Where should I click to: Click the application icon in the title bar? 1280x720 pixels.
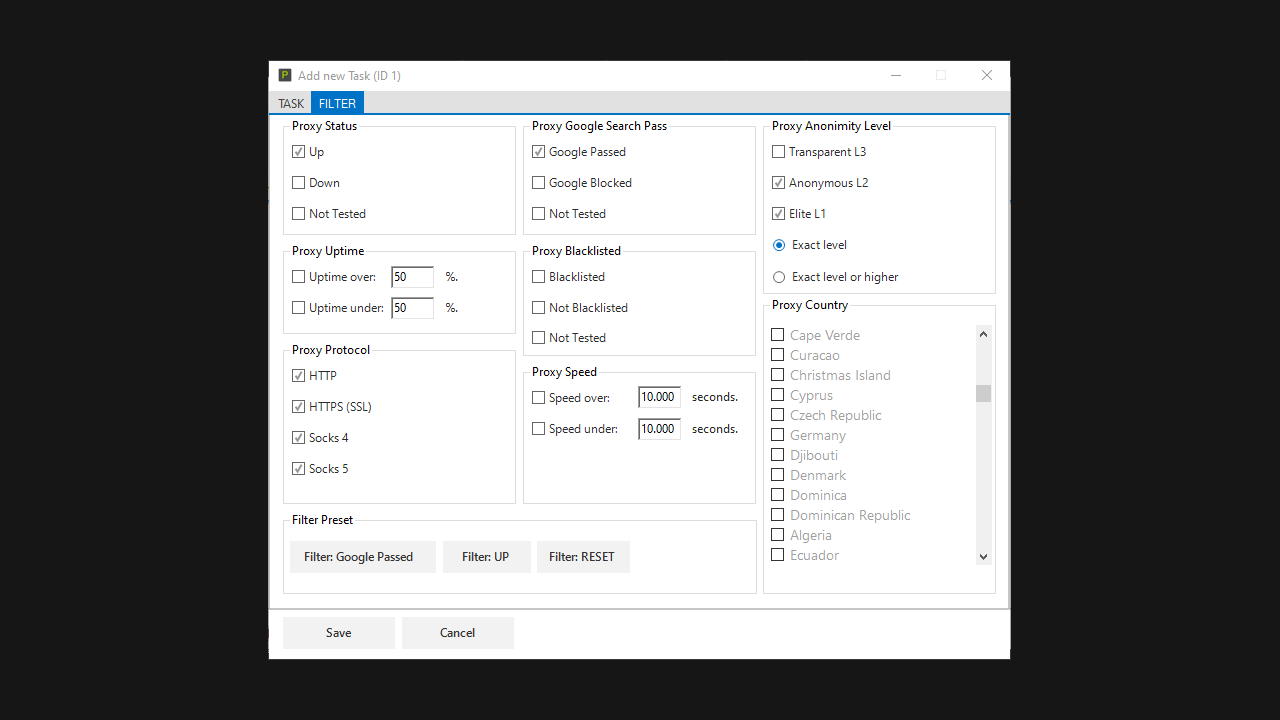pyautogui.click(x=284, y=75)
